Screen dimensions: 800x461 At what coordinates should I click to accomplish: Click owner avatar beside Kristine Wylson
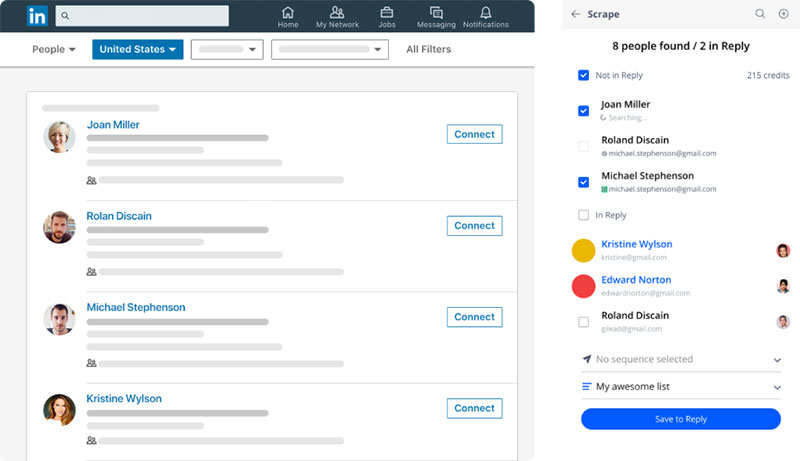point(783,250)
